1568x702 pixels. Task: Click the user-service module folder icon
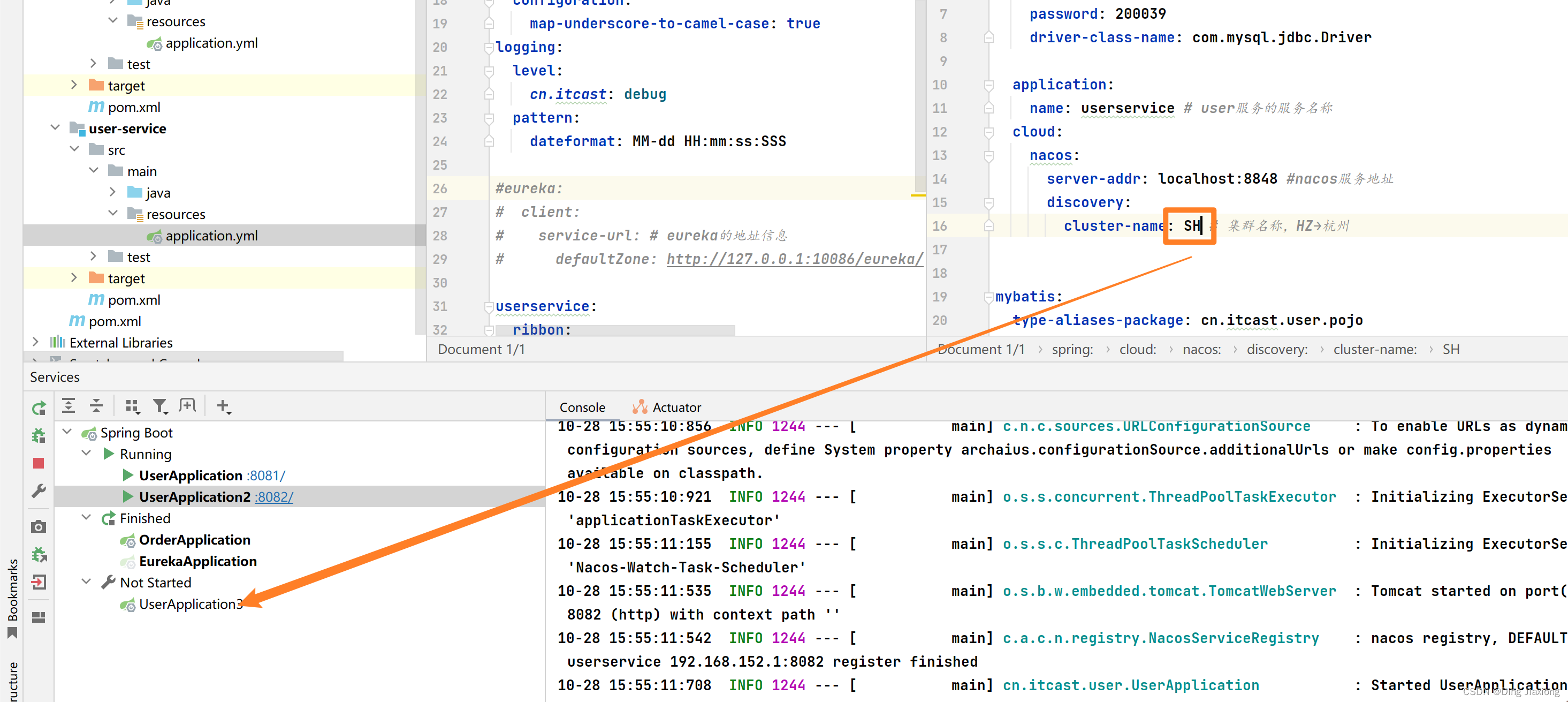(77, 129)
